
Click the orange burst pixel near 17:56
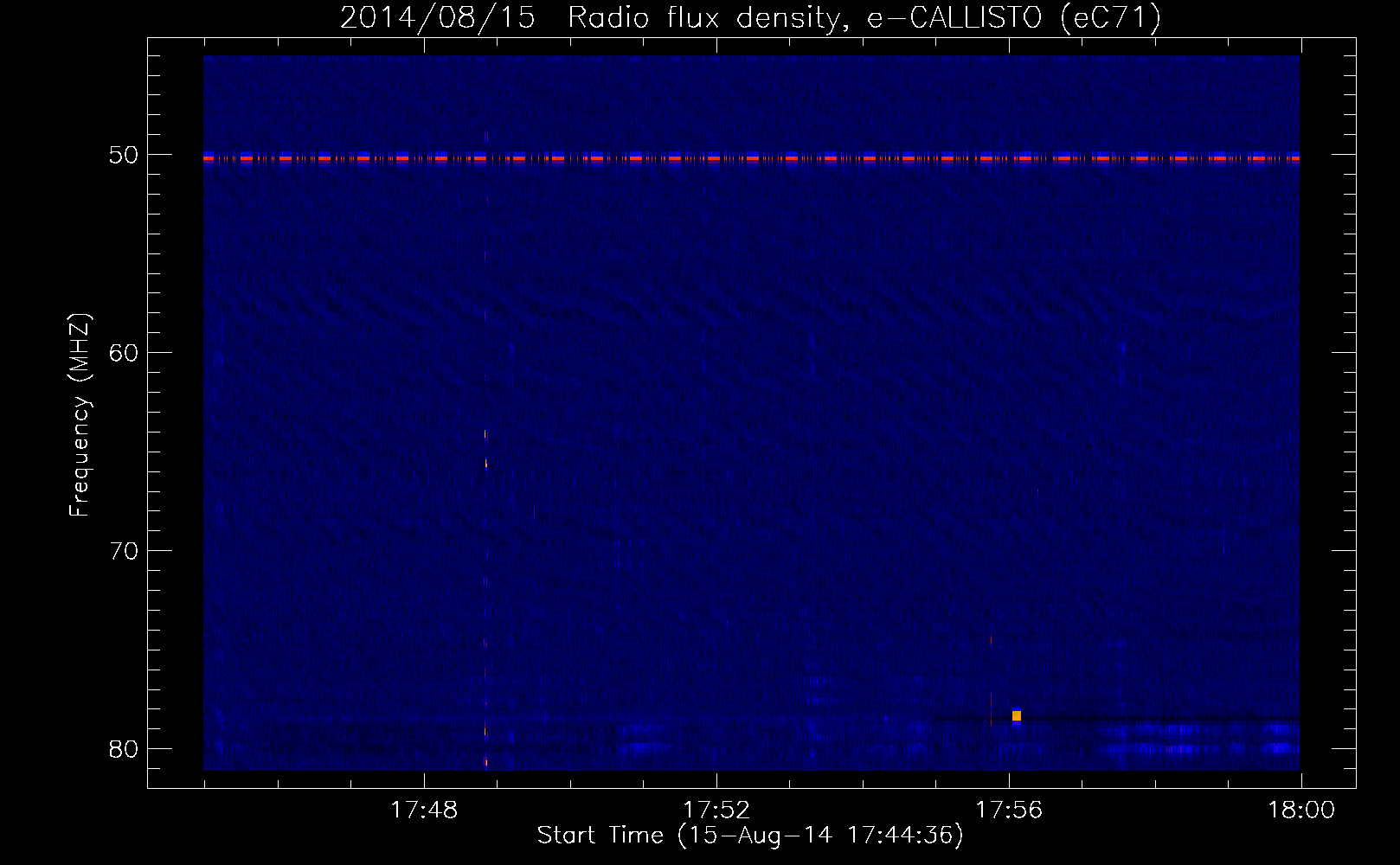(x=1017, y=716)
